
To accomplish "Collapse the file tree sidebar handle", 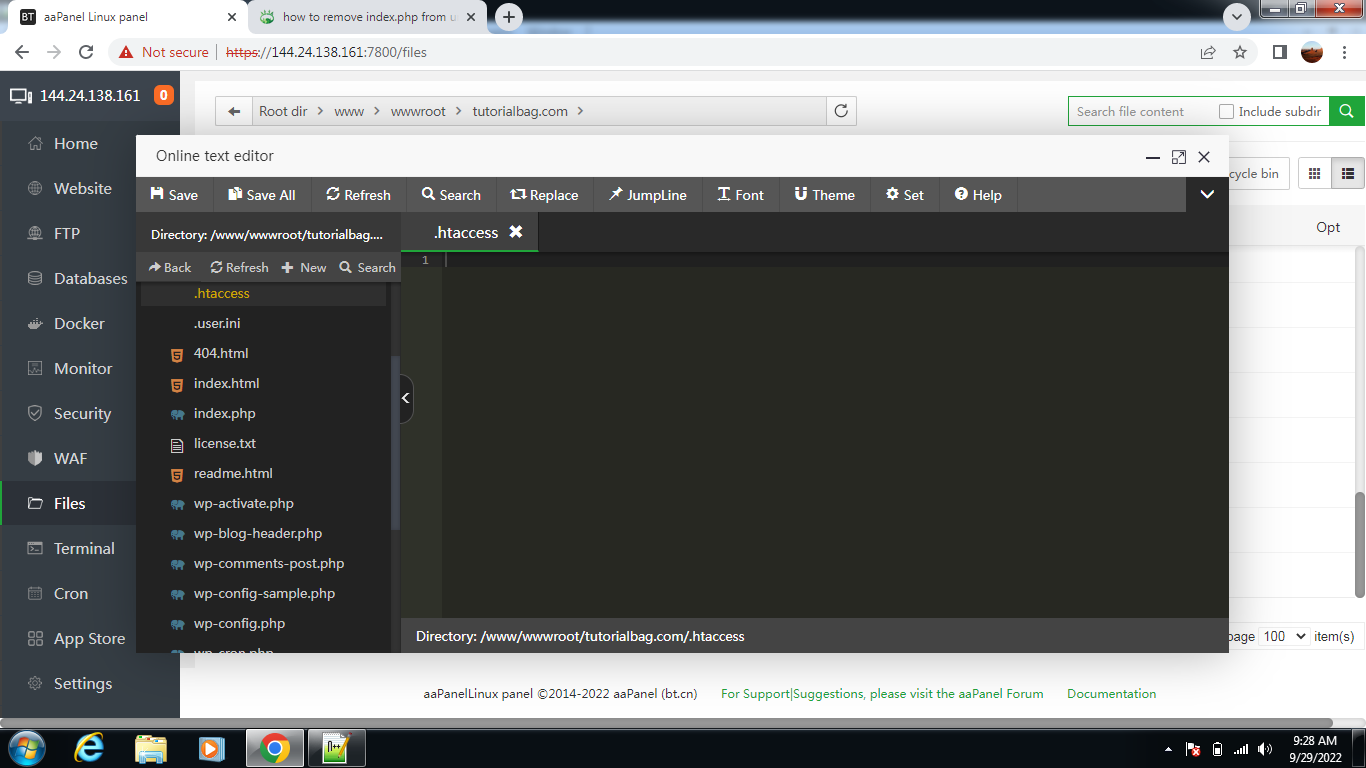I will [406, 398].
